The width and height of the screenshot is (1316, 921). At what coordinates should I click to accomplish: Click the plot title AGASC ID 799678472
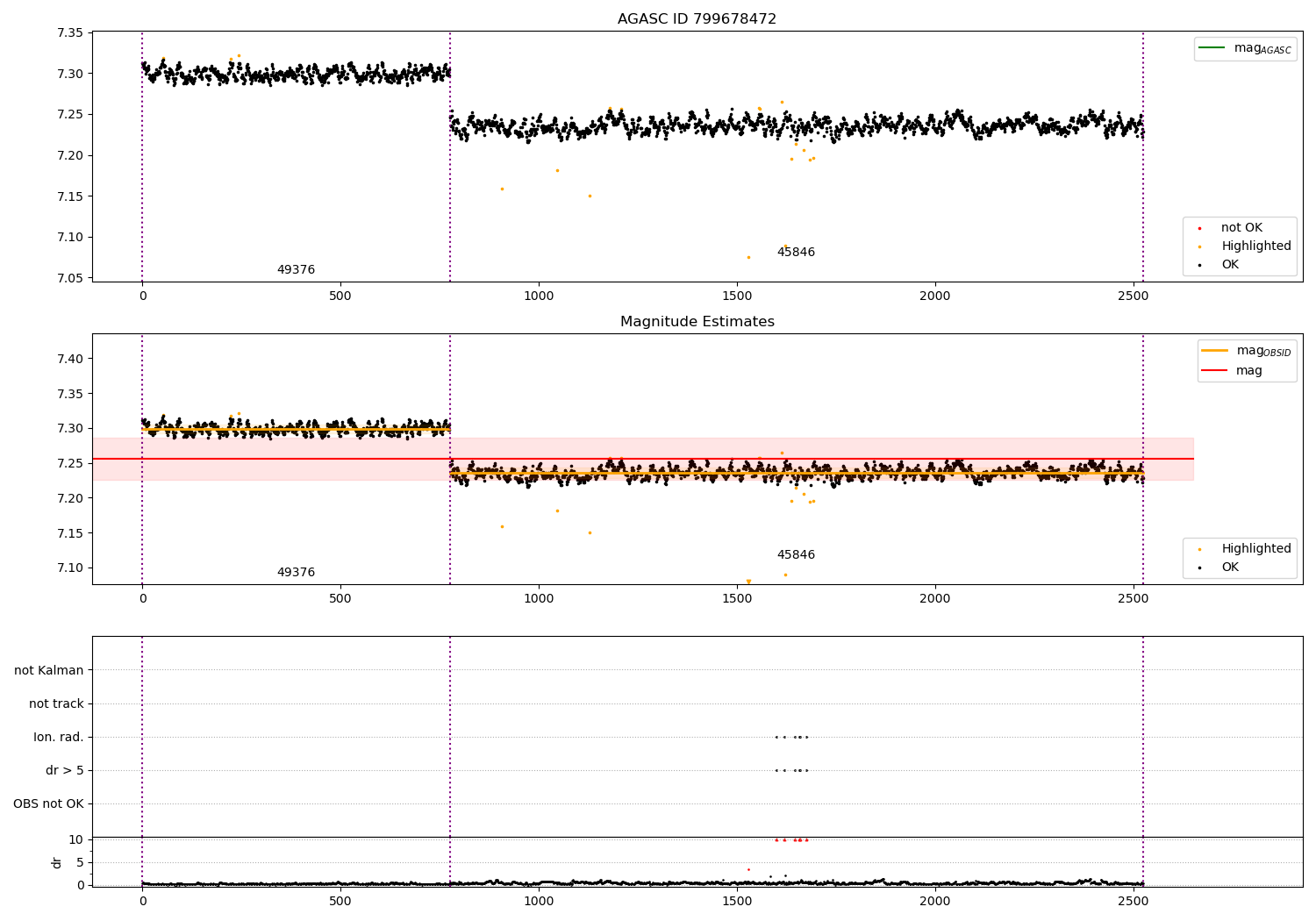pos(697,19)
